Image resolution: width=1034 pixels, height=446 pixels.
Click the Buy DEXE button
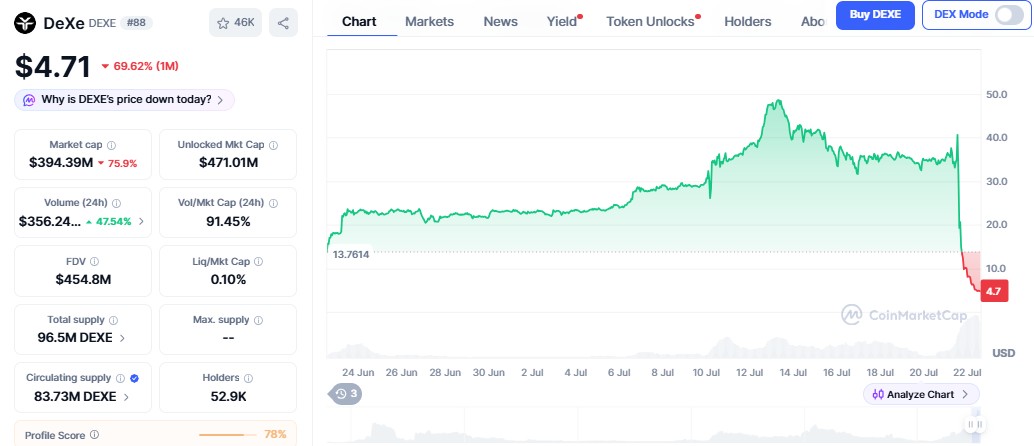pyautogui.click(x=876, y=15)
